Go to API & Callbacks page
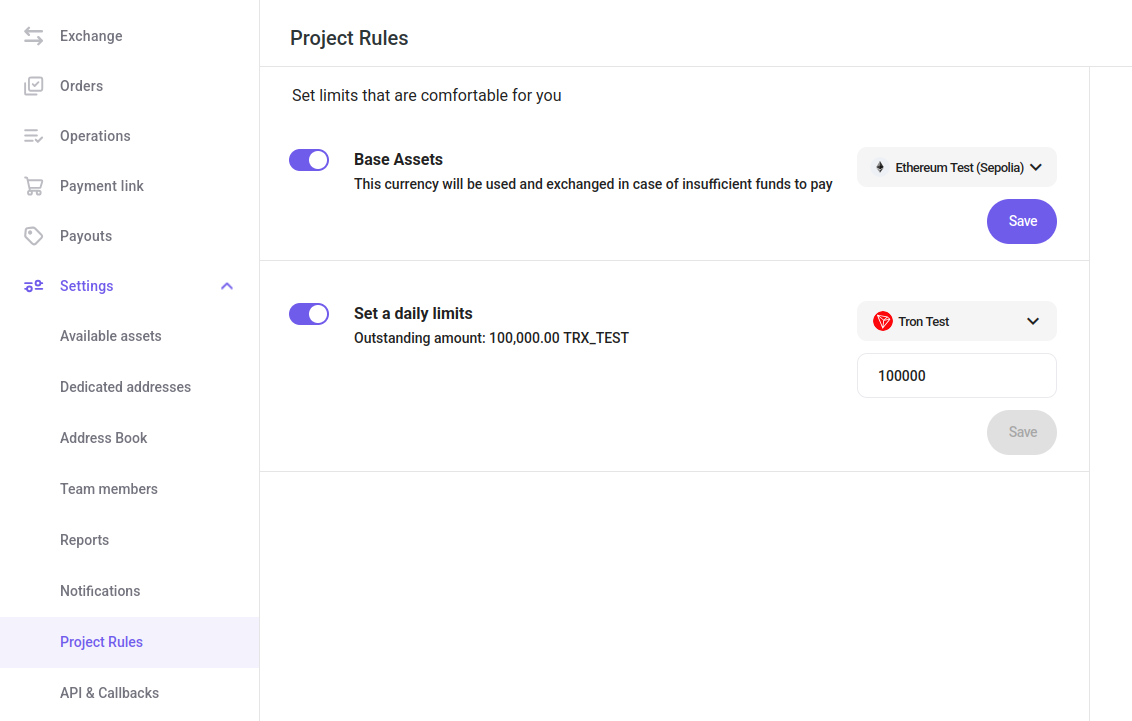Image resolution: width=1132 pixels, height=721 pixels. [x=109, y=693]
